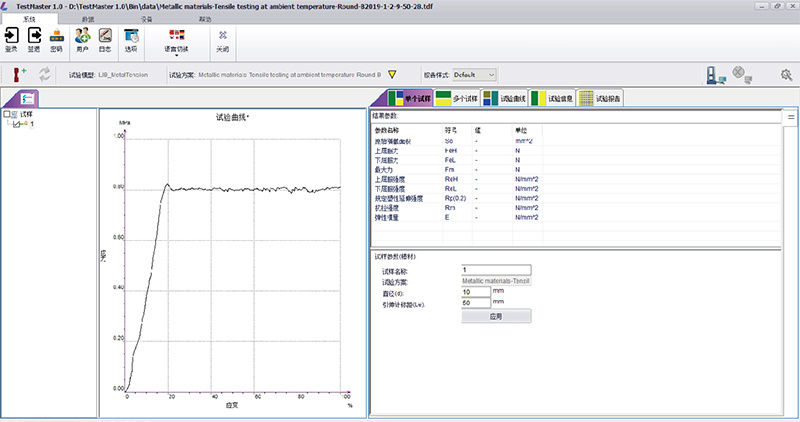Click the specimen name input field
This screenshot has height=422, width=800.
click(x=495, y=269)
